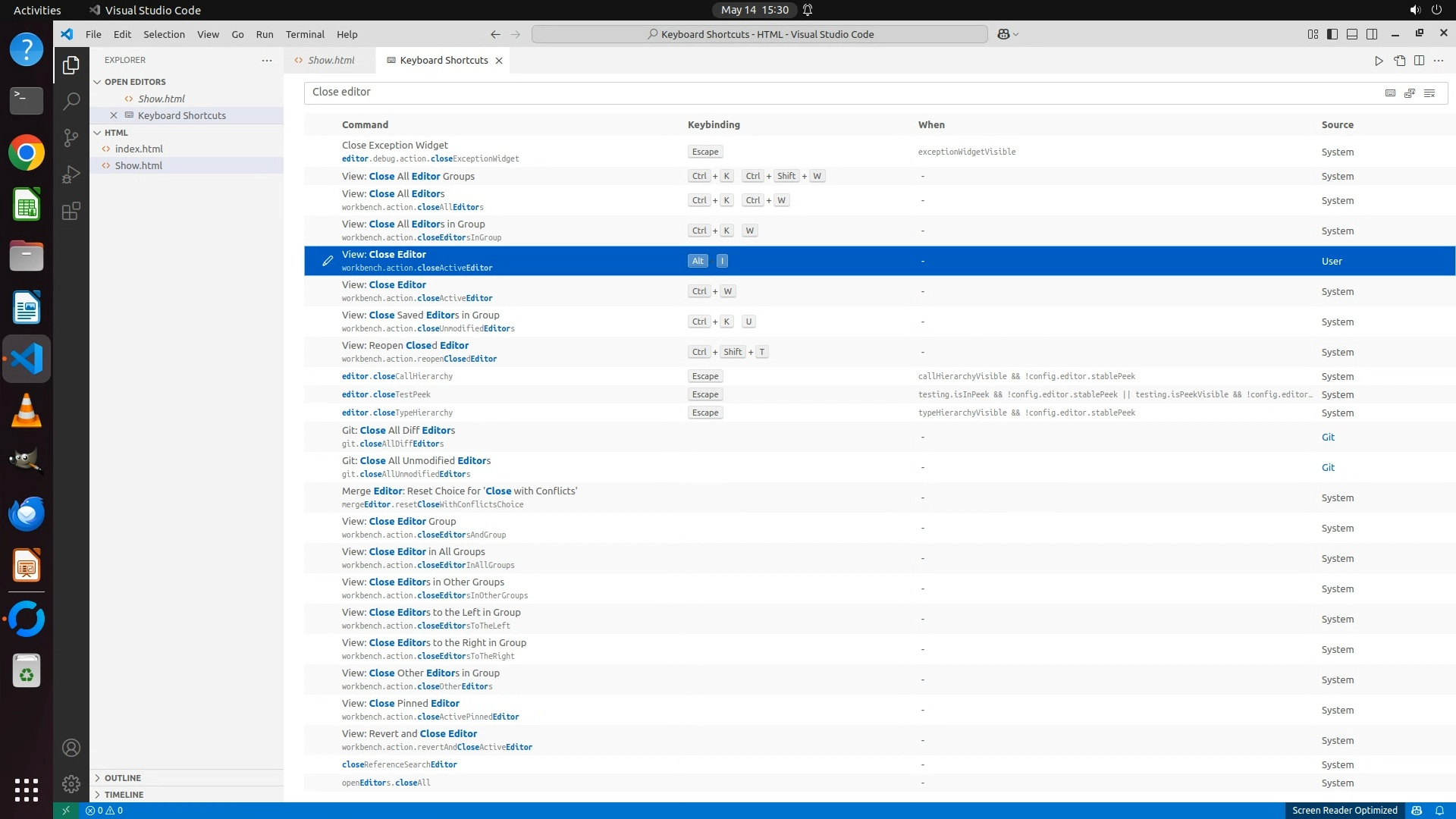Toggle the primary side bar visibility
Viewport: 1456px width, 819px height.
(1332, 34)
